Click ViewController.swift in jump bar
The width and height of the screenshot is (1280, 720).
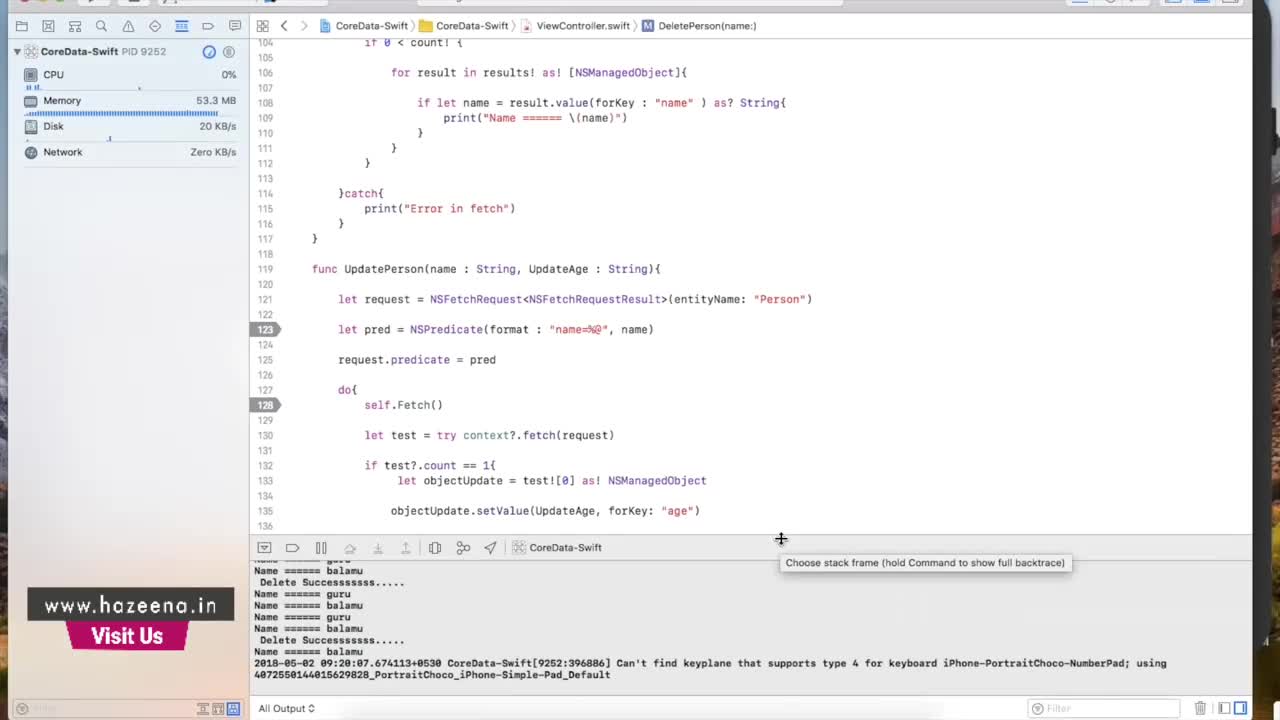coord(575,26)
